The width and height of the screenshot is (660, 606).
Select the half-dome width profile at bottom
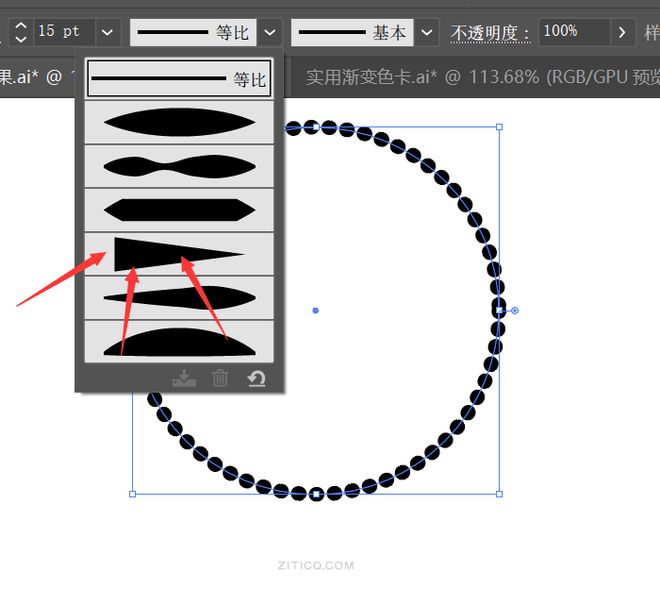click(179, 341)
